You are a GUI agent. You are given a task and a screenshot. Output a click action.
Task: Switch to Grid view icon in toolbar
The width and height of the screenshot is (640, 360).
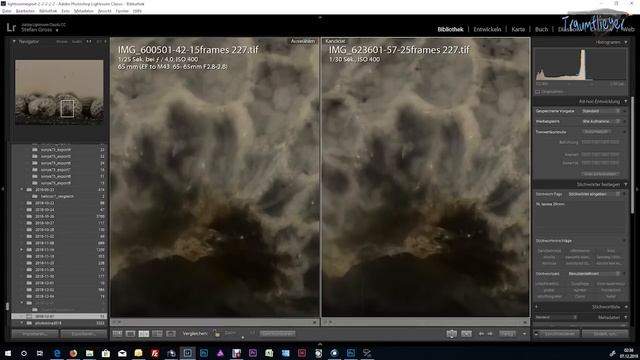[x=117, y=334]
